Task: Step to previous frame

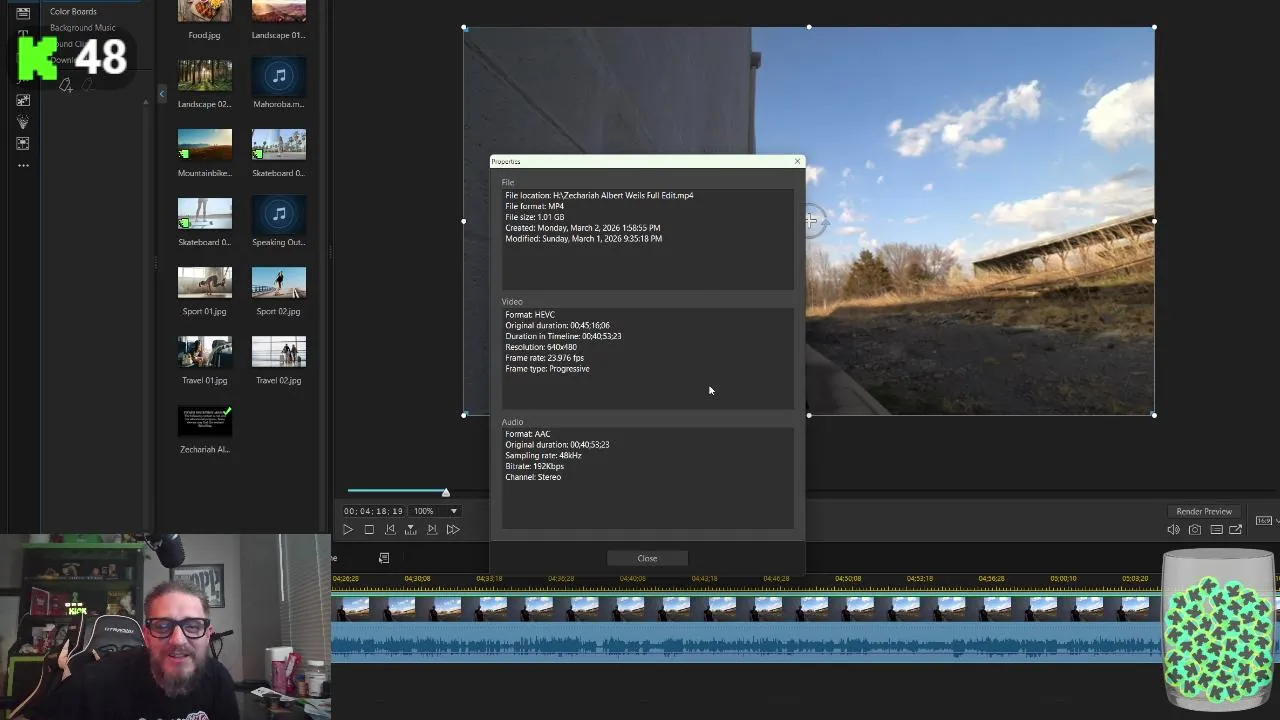Action: pos(390,530)
